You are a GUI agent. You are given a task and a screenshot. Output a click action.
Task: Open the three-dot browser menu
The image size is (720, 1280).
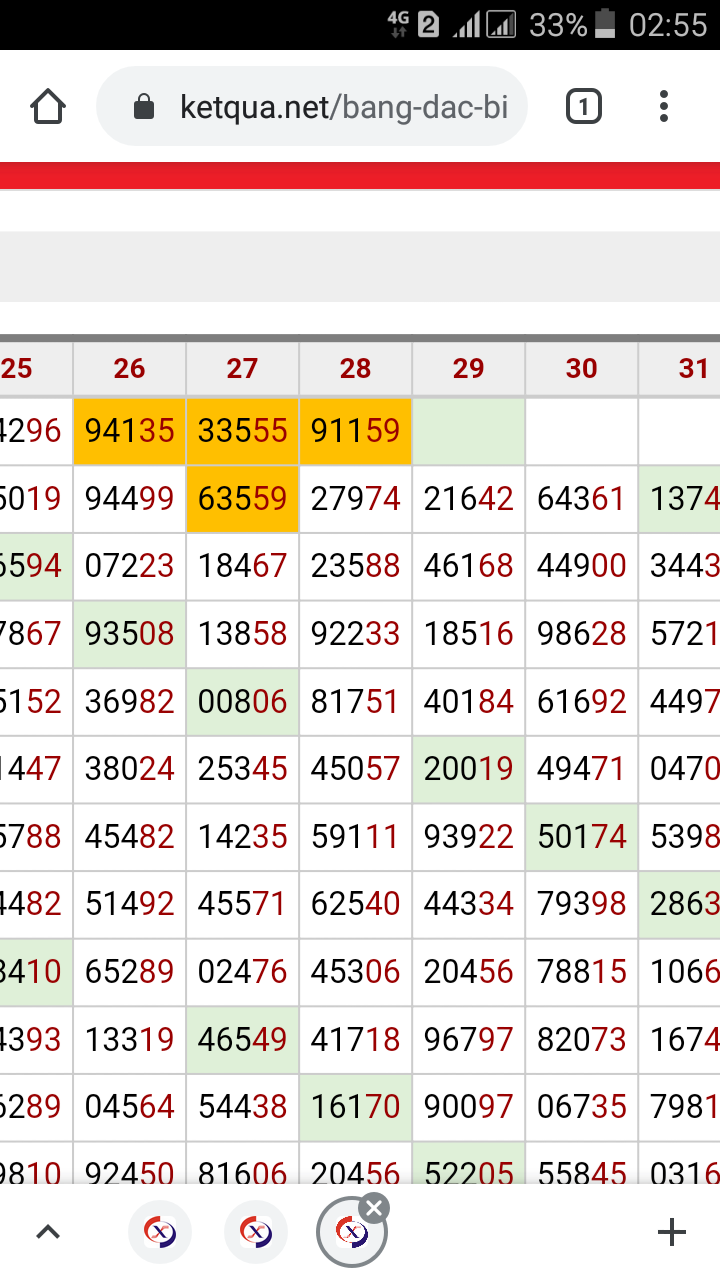664,107
